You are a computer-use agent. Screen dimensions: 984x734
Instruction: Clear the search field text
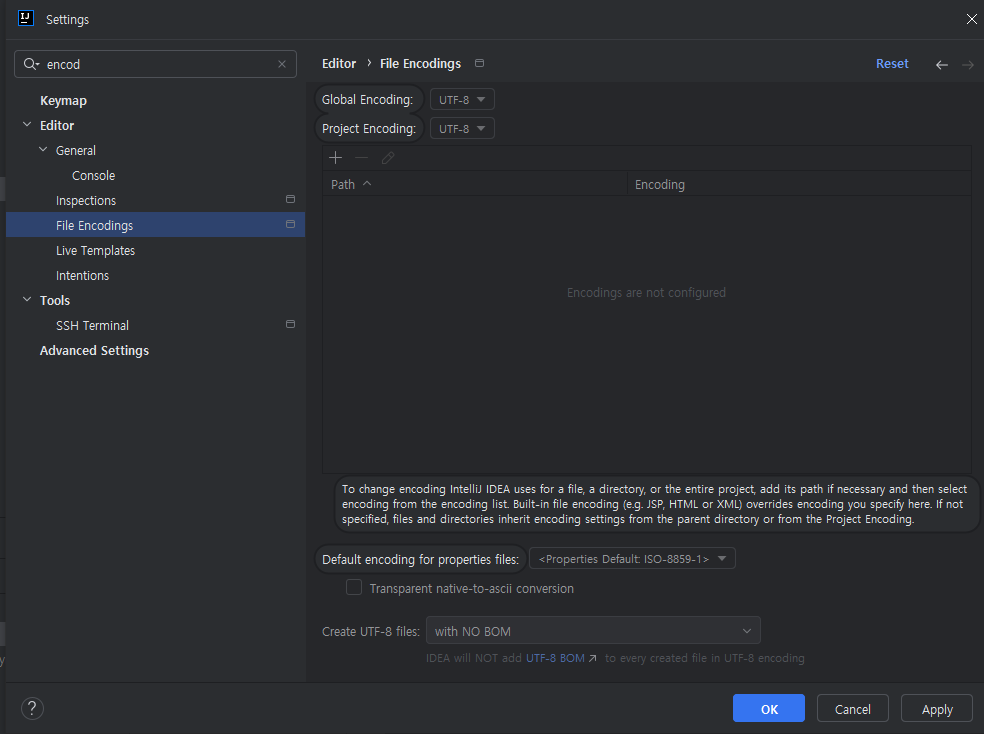pyautogui.click(x=282, y=64)
